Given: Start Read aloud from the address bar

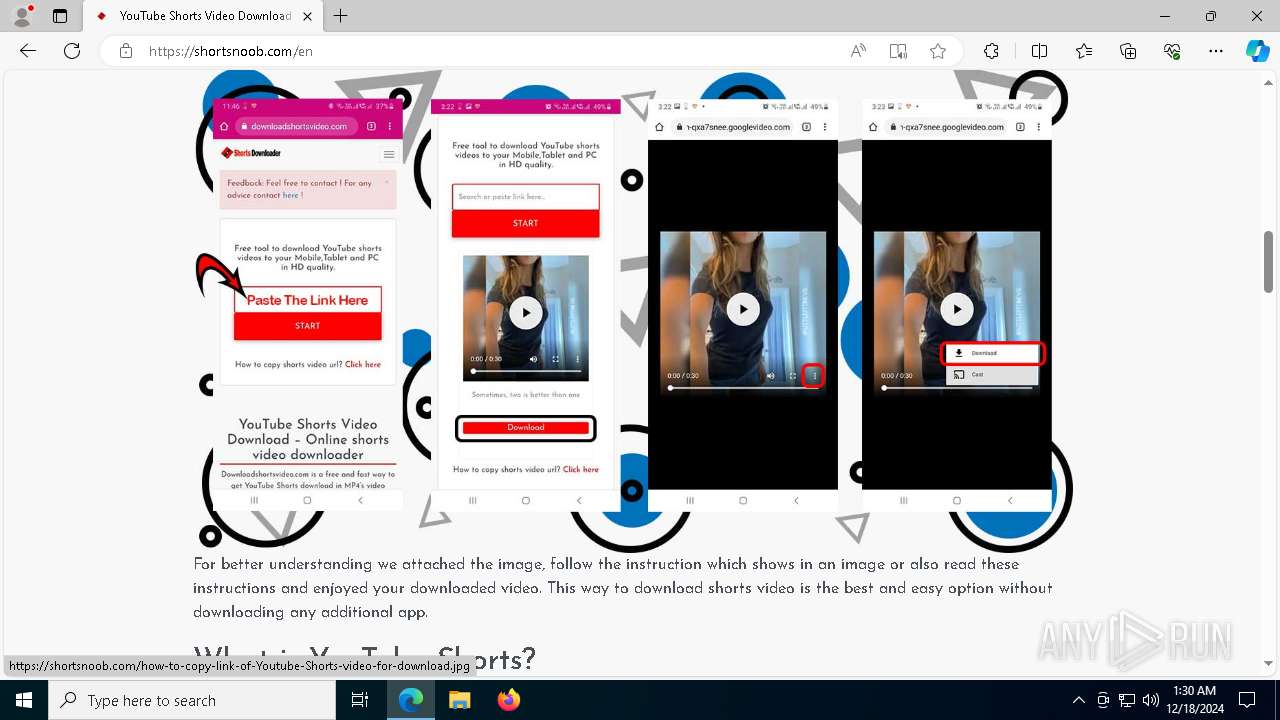Looking at the screenshot, I should tap(858, 51).
